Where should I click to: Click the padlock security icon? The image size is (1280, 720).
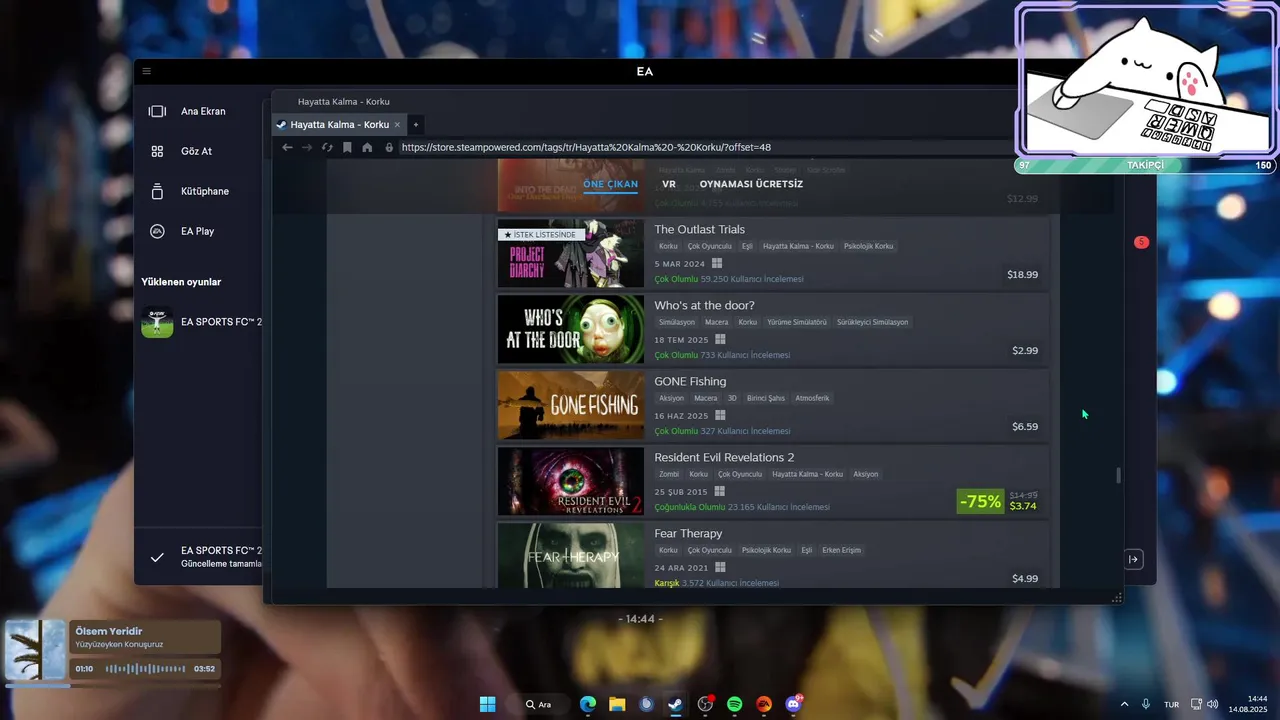tap(389, 147)
